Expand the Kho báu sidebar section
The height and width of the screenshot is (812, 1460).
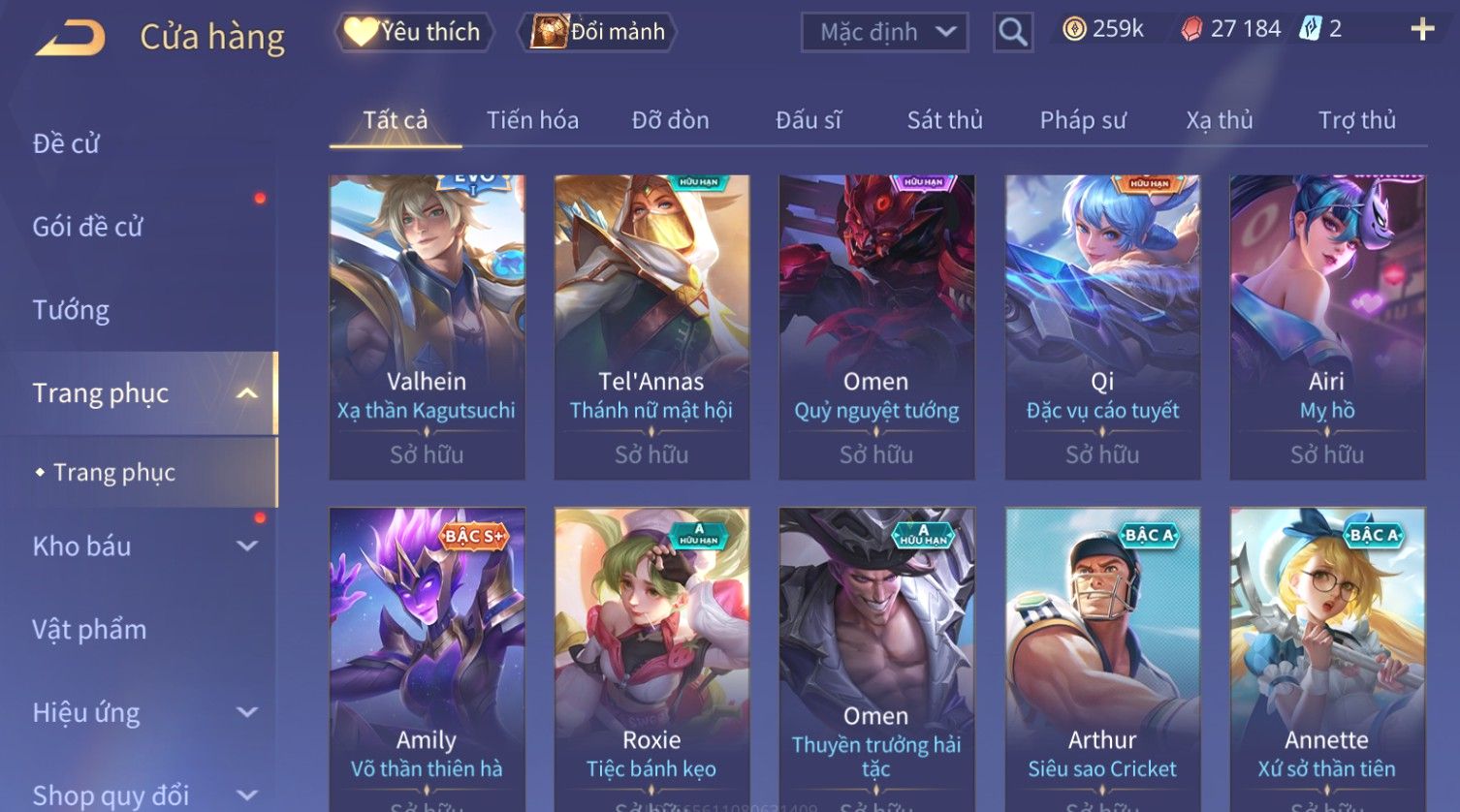click(247, 547)
